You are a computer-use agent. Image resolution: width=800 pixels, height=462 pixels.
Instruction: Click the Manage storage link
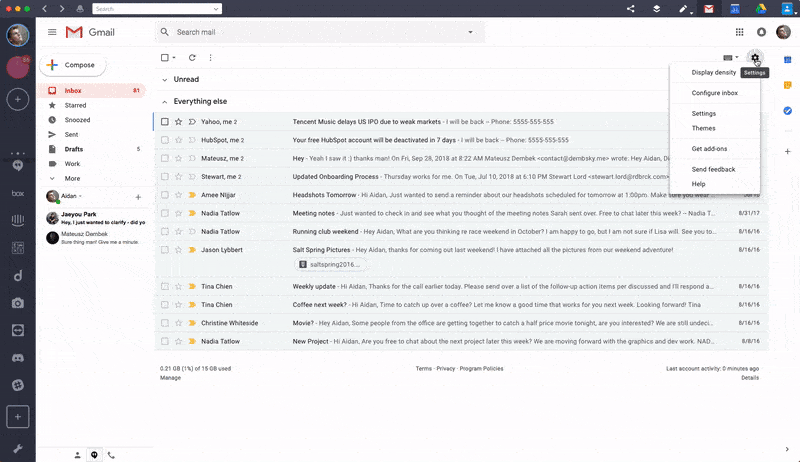click(170, 378)
